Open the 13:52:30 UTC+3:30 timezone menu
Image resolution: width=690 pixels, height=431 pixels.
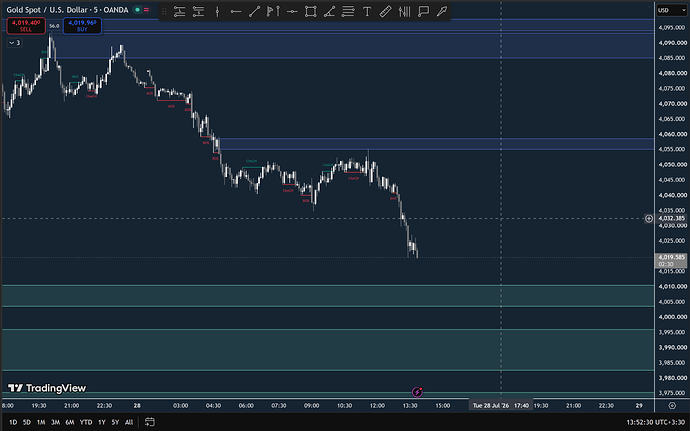coord(655,422)
